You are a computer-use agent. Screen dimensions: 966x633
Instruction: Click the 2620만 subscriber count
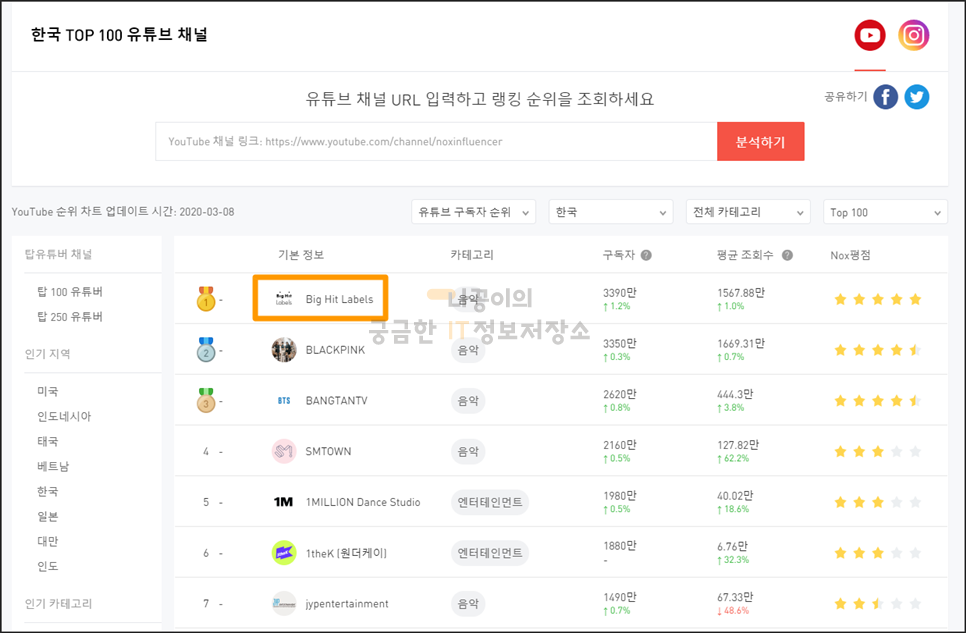[620, 394]
